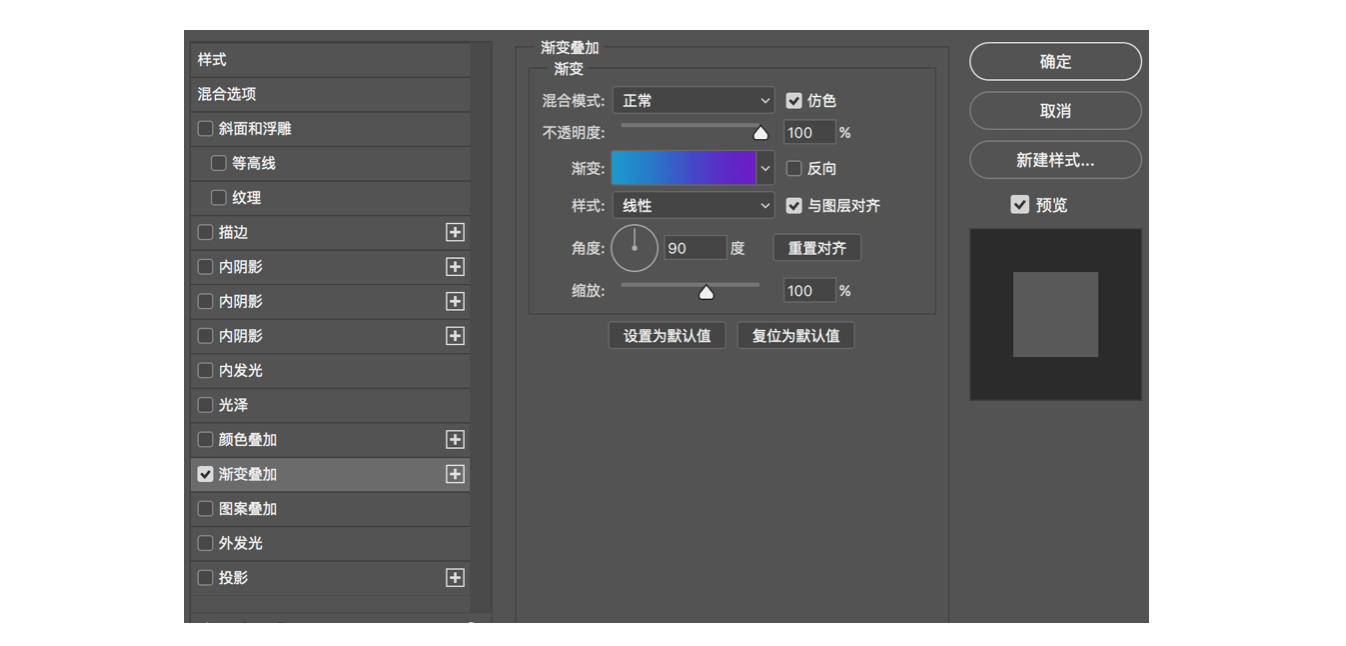Click the plus icon beside 颜色叠加

point(455,440)
